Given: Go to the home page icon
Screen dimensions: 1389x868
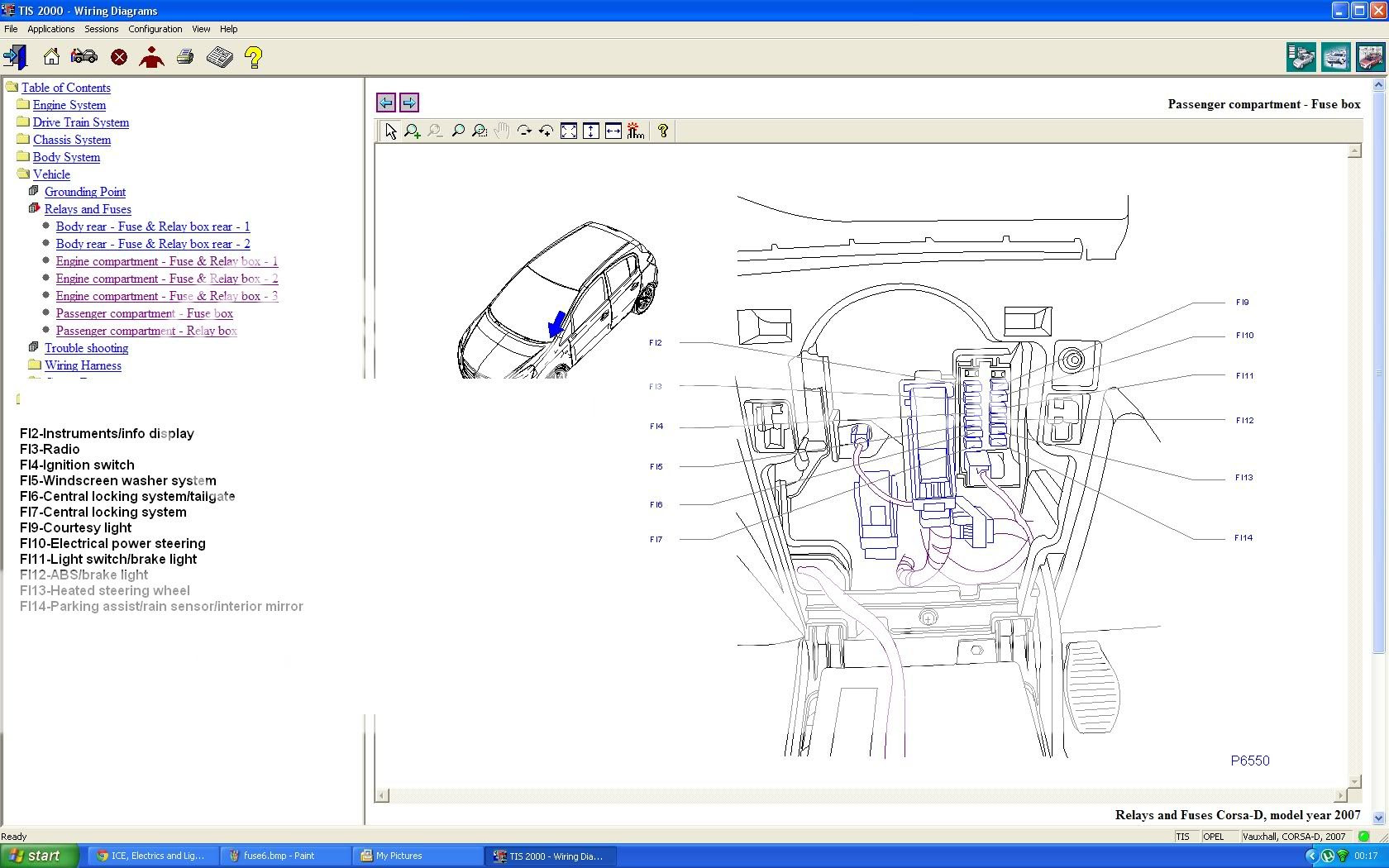Looking at the screenshot, I should (51, 57).
